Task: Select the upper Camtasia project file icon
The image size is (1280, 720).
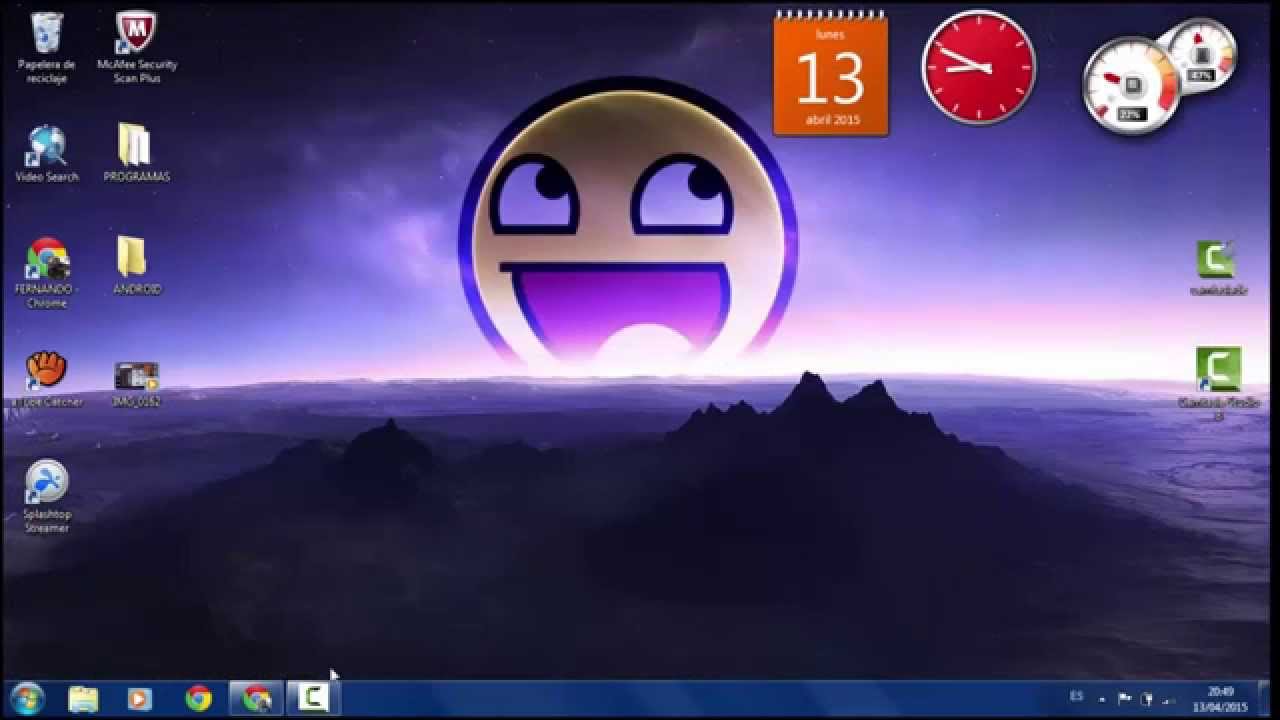Action: tap(1218, 268)
